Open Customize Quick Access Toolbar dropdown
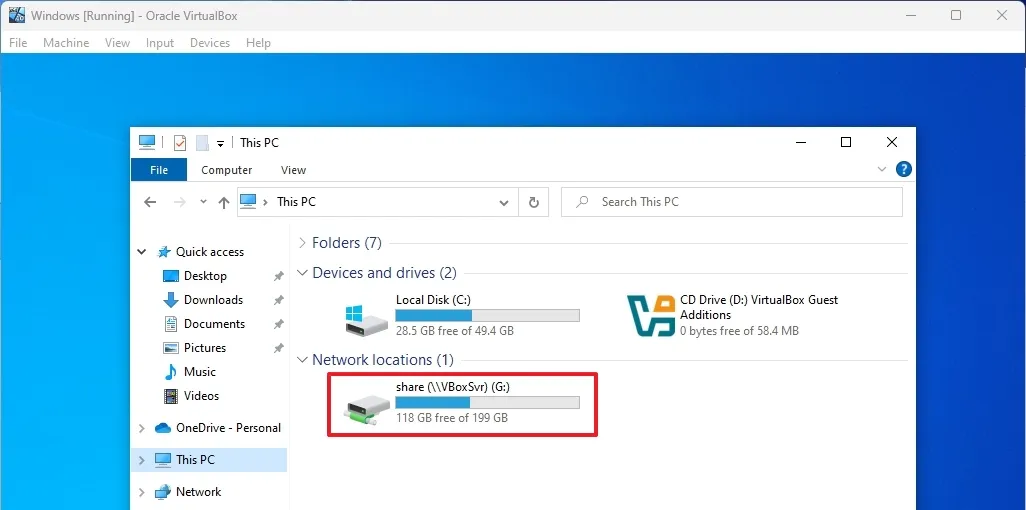The image size is (1026, 510). tap(221, 143)
